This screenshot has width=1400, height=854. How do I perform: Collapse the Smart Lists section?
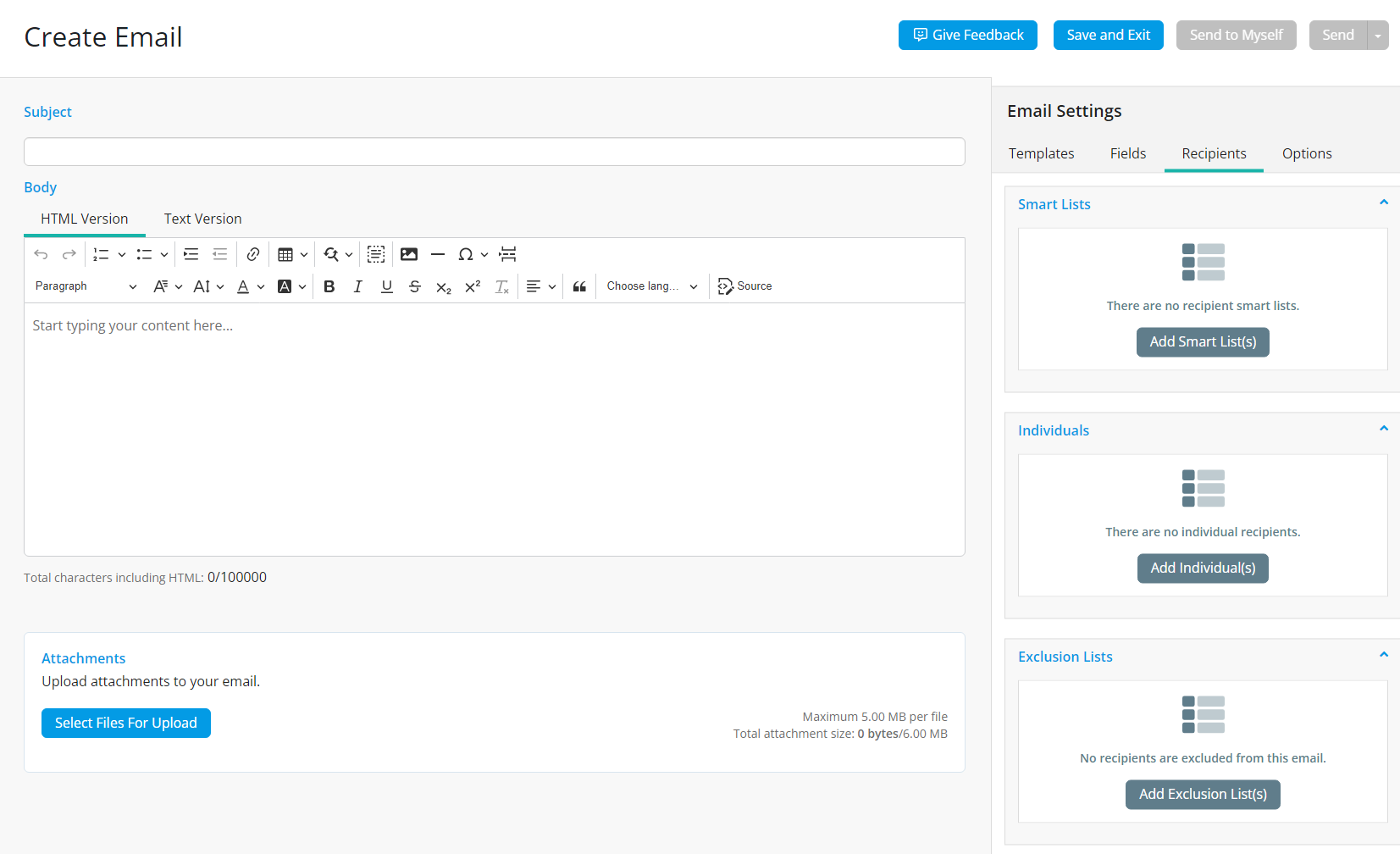1383,202
